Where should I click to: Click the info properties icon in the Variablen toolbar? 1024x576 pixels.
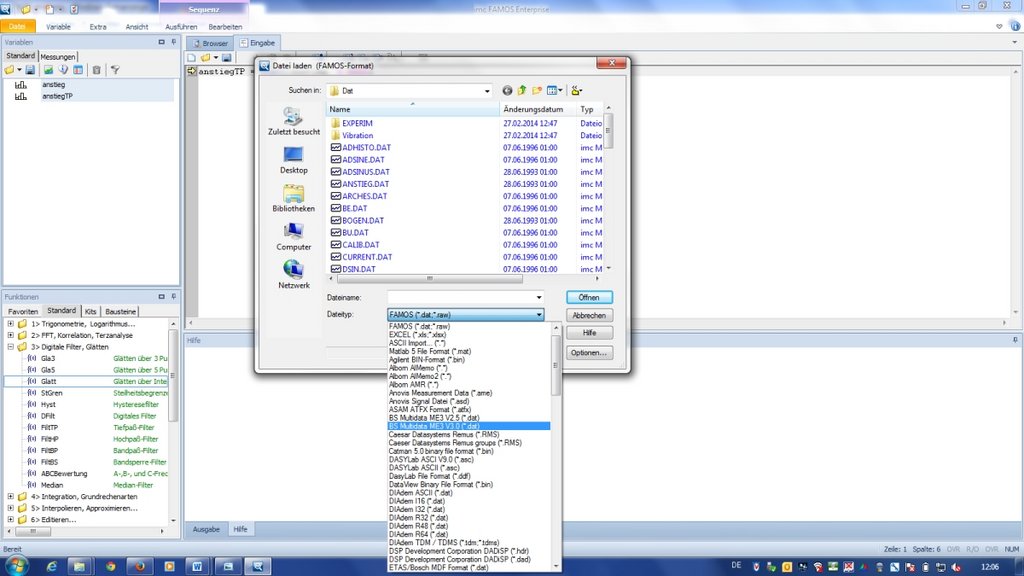pyautogui.click(x=63, y=70)
